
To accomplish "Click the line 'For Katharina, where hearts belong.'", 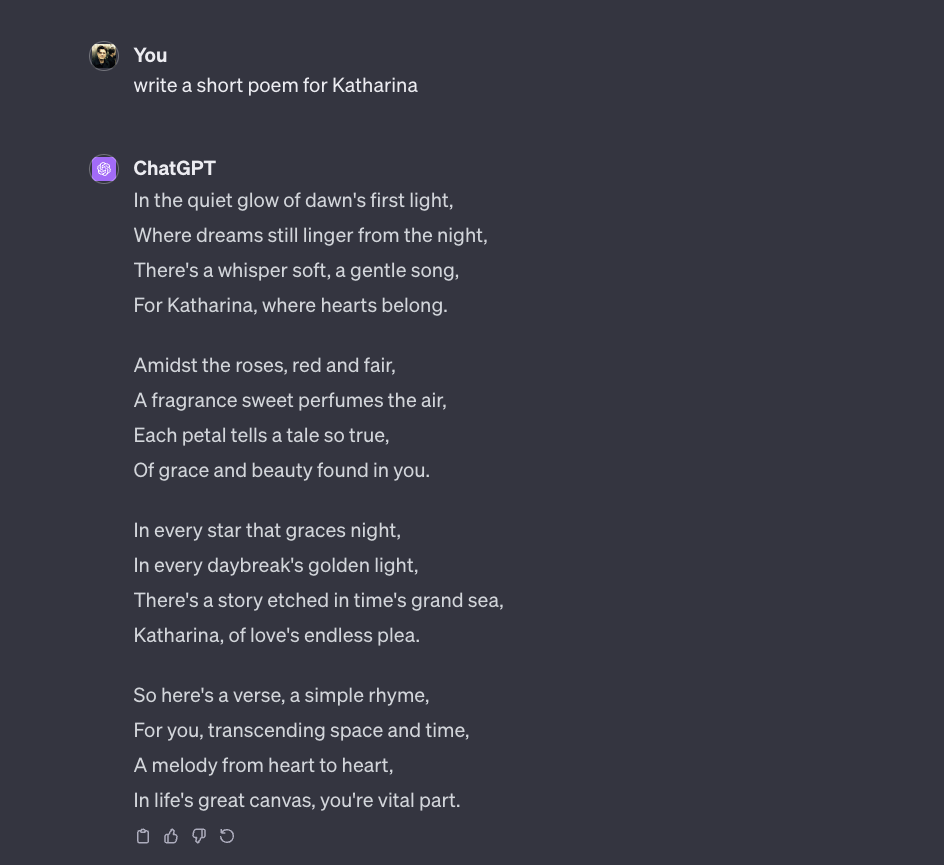I will (291, 305).
